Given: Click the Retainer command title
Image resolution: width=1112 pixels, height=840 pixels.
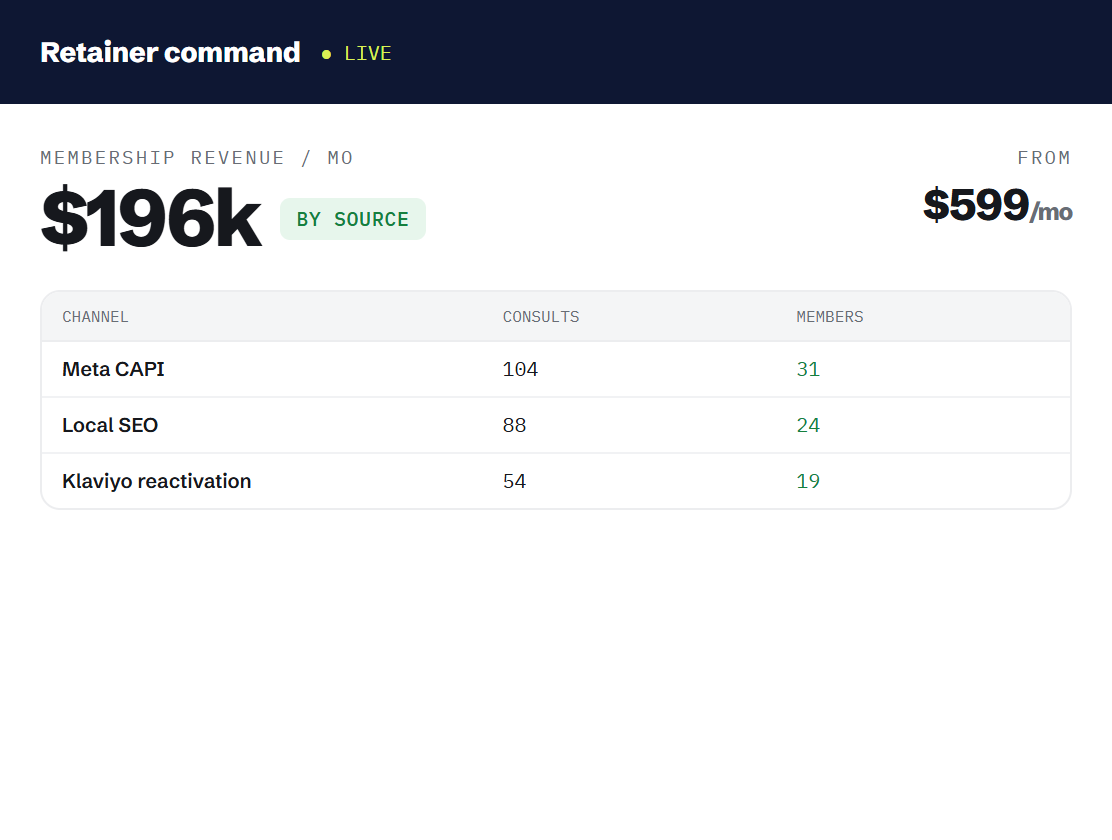Looking at the screenshot, I should pyautogui.click(x=170, y=52).
